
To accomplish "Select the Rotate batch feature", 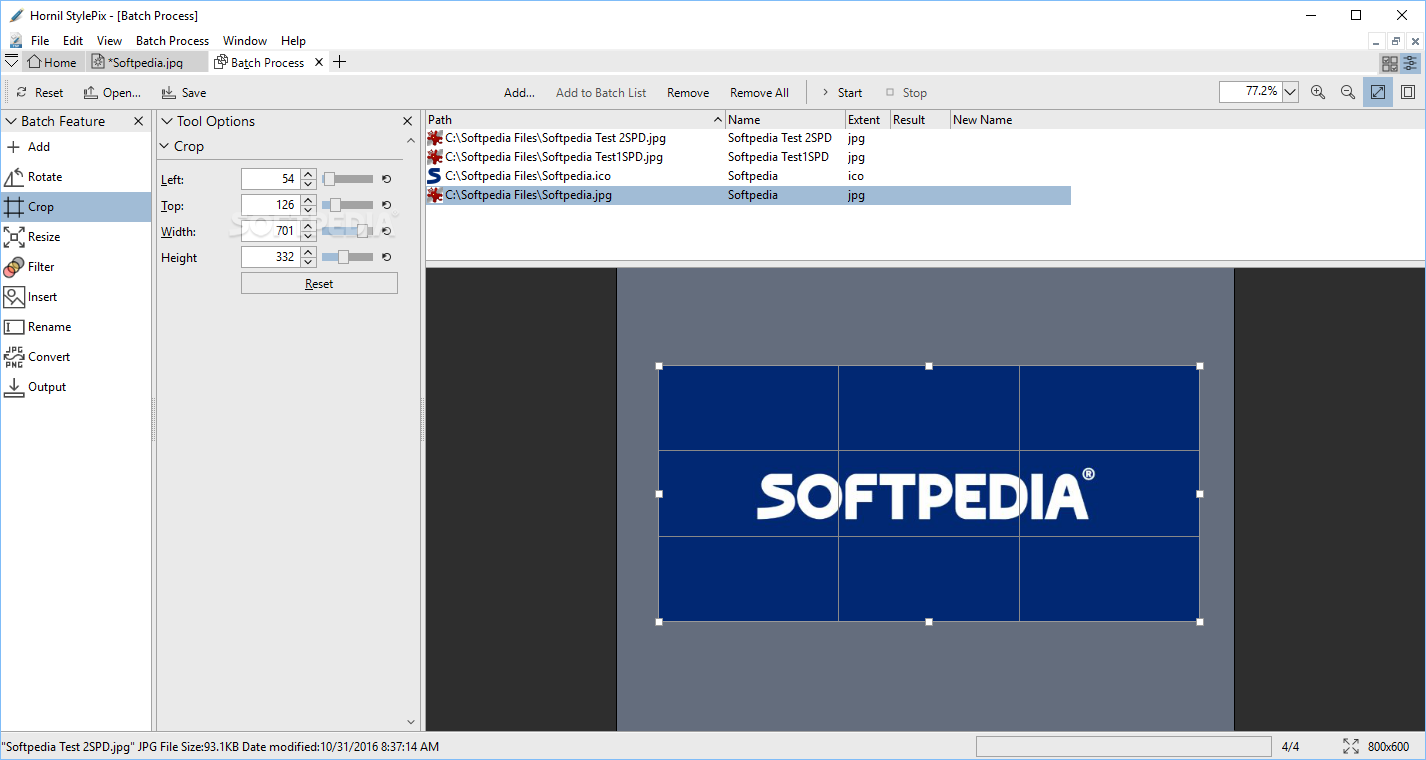I will pyautogui.click(x=75, y=177).
